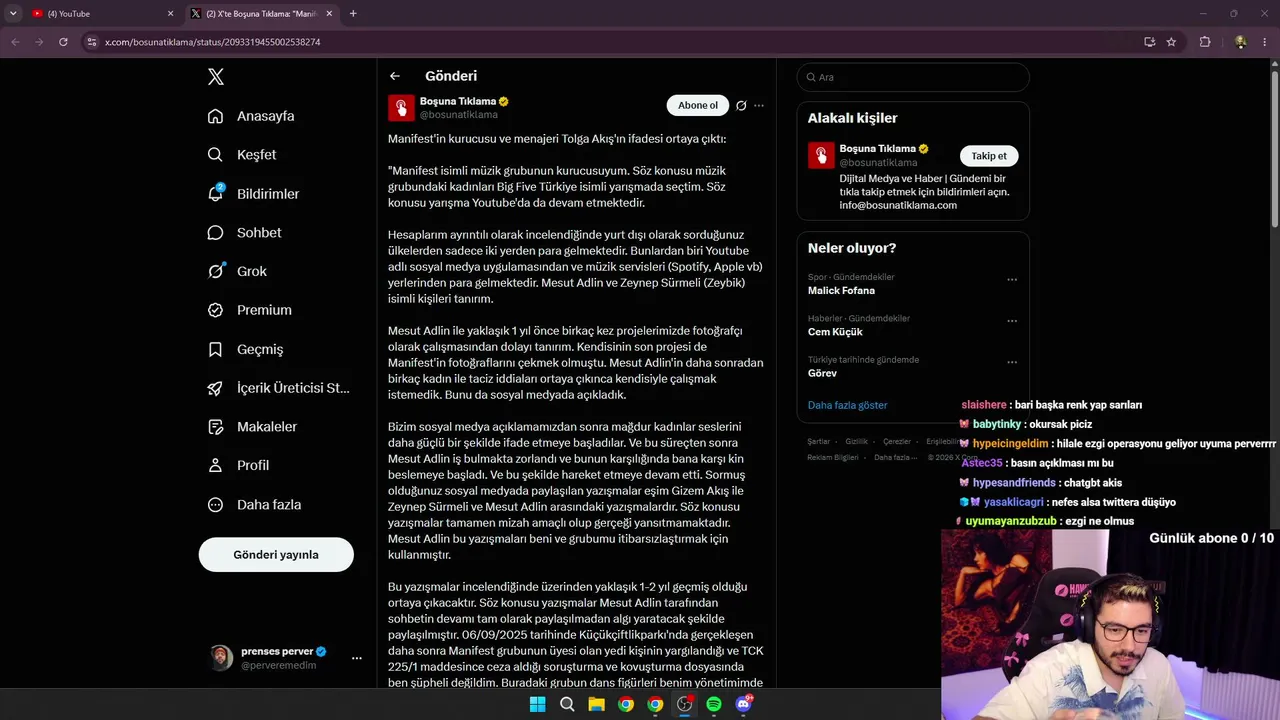This screenshot has width=1280, height=720.
Task: Click Boşuna Tıklama avatar on the post
Action: coord(401,107)
